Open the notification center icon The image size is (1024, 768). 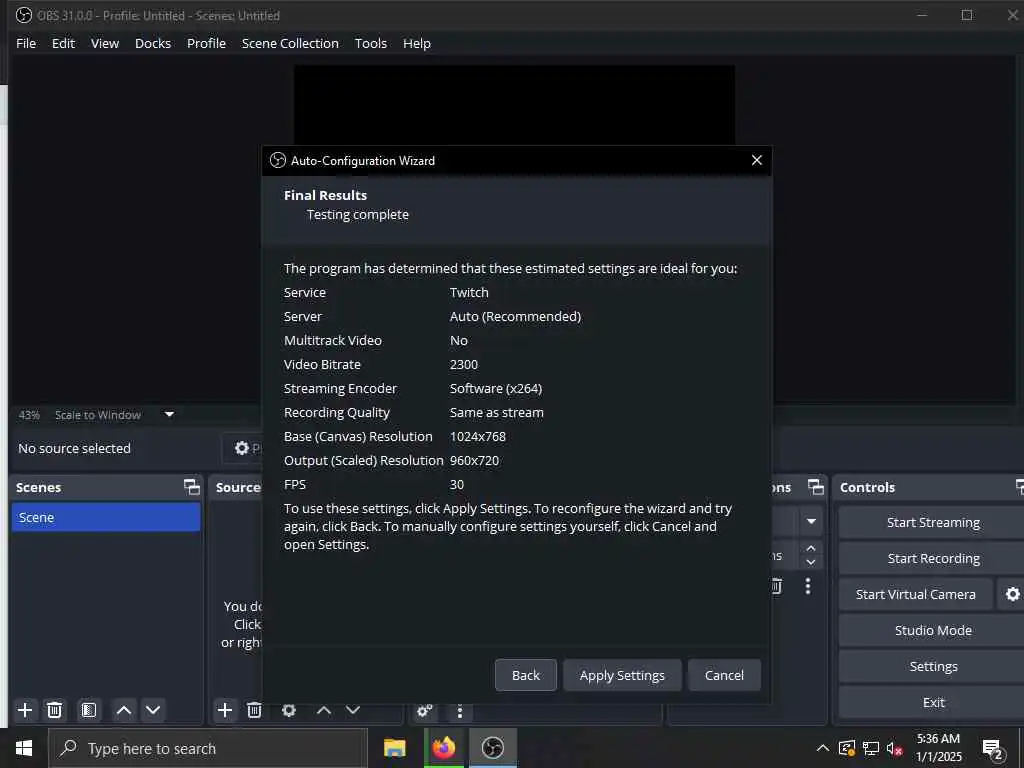pos(992,749)
